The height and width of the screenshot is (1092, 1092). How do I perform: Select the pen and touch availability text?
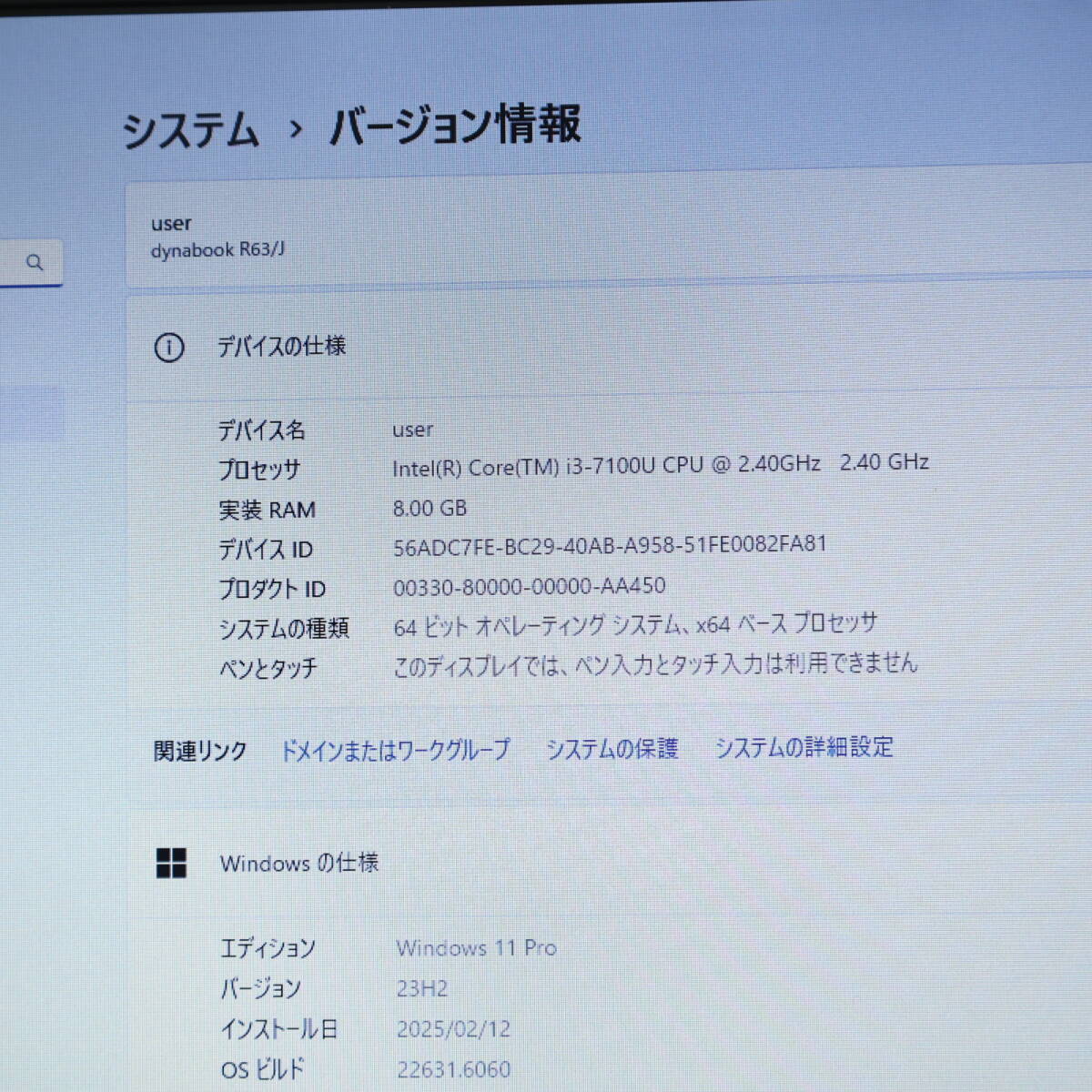pos(655,664)
